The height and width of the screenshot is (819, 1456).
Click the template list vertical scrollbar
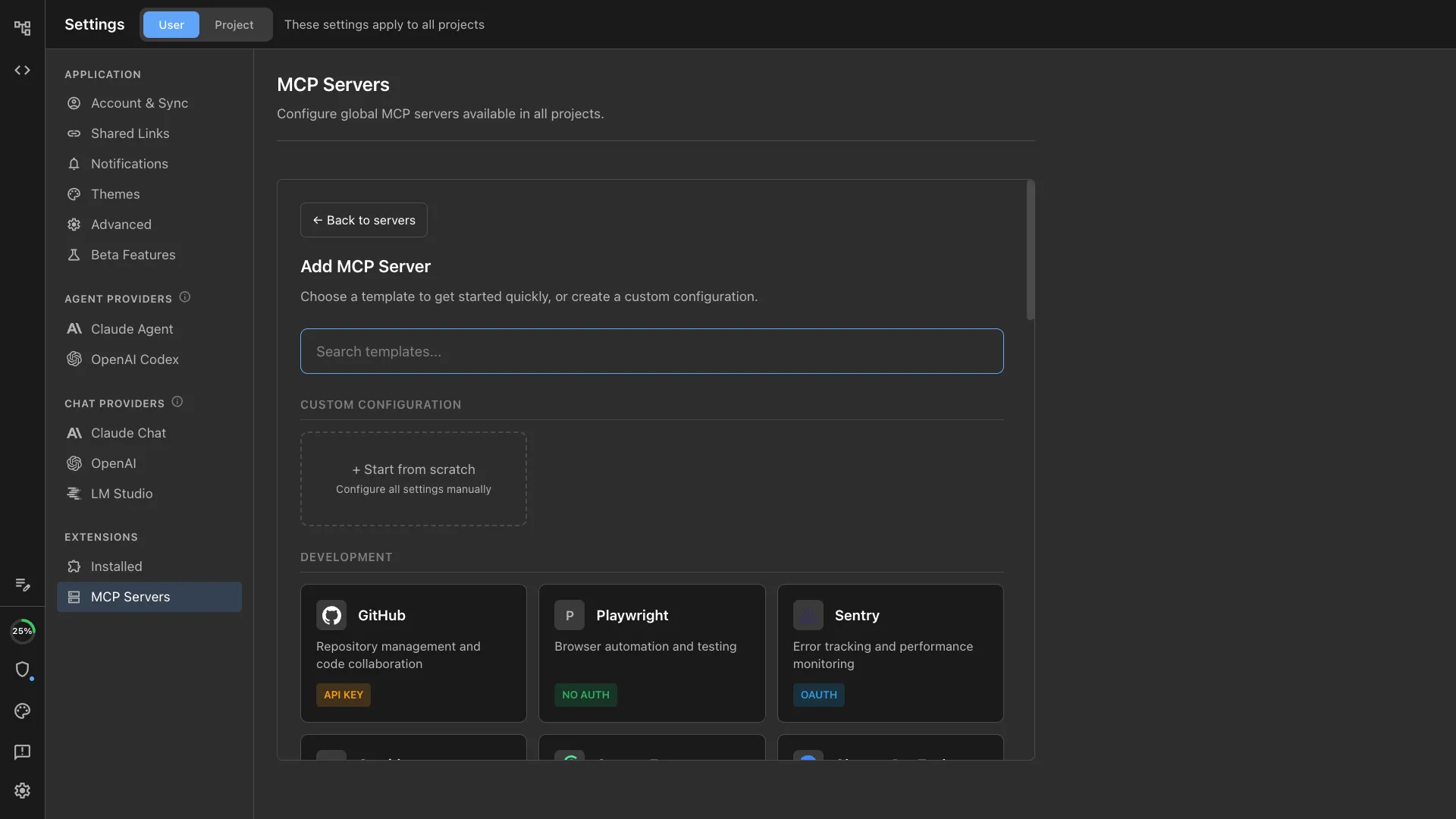pos(1030,250)
